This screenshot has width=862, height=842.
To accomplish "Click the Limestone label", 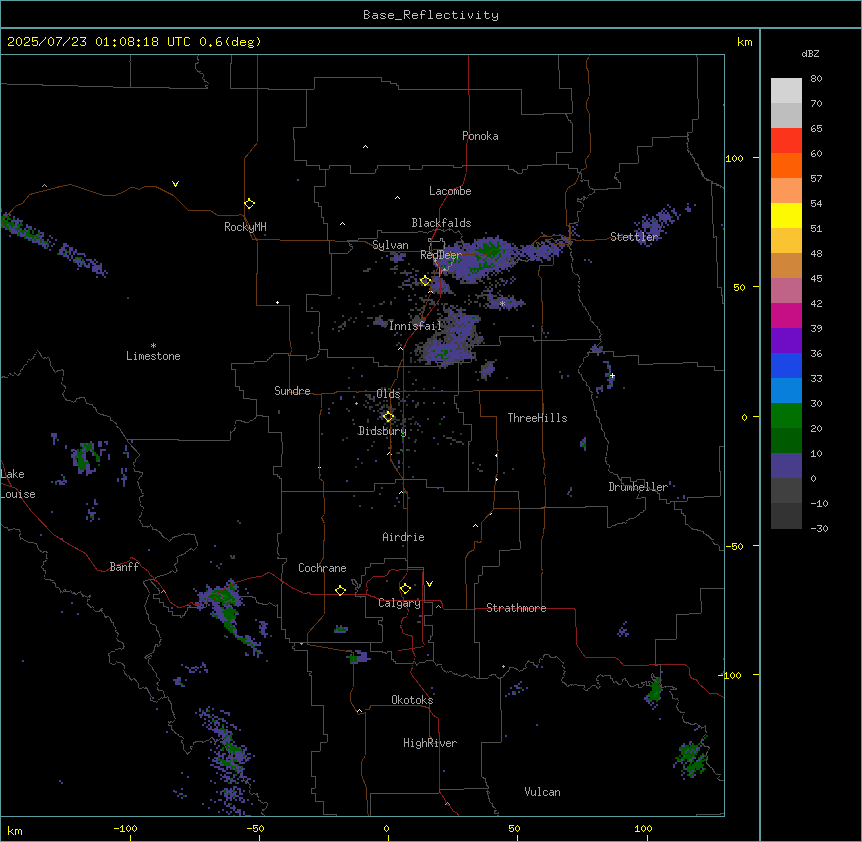I will click(153, 356).
